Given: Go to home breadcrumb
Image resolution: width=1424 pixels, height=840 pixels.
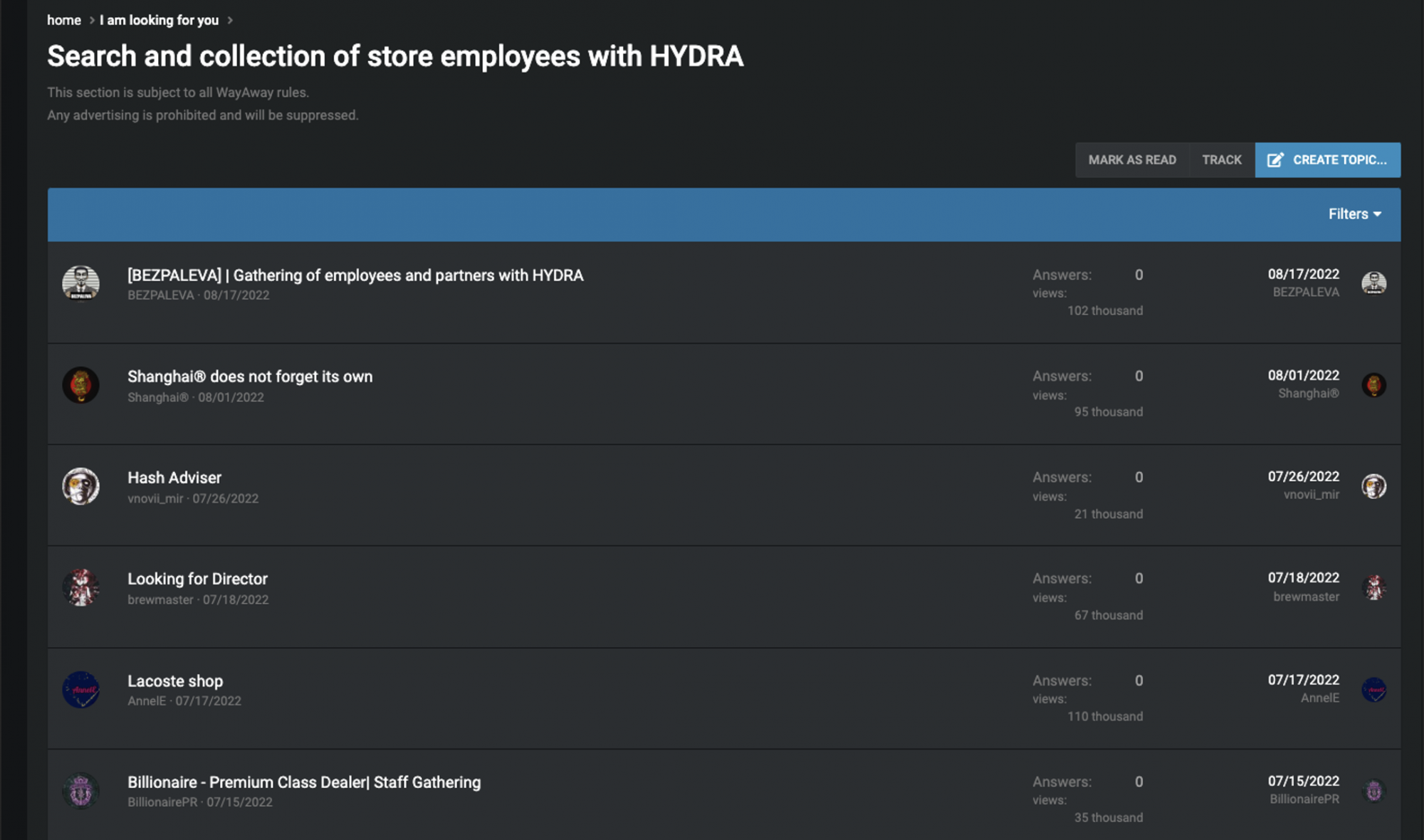Looking at the screenshot, I should click(64, 21).
